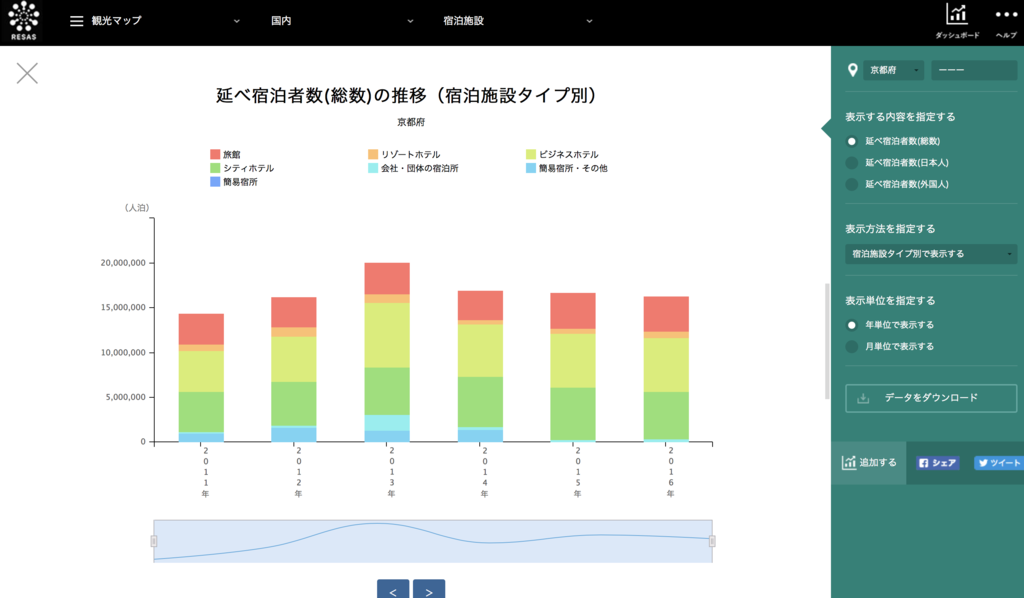Click the 2014年 stacked bar
1024x598 pixels.
[x=480, y=366]
